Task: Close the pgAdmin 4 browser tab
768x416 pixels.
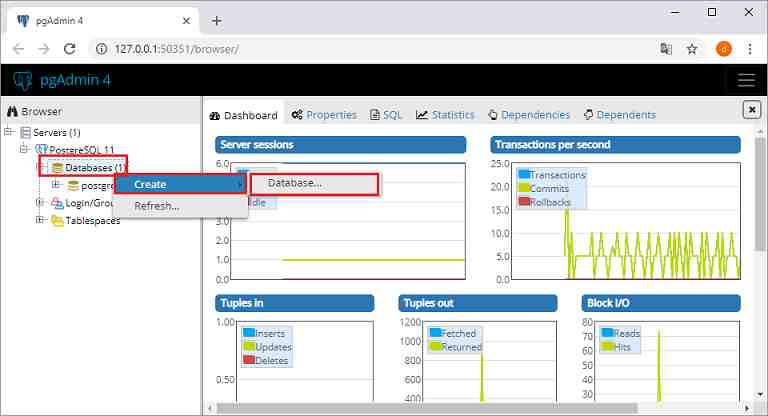Action: [x=186, y=21]
